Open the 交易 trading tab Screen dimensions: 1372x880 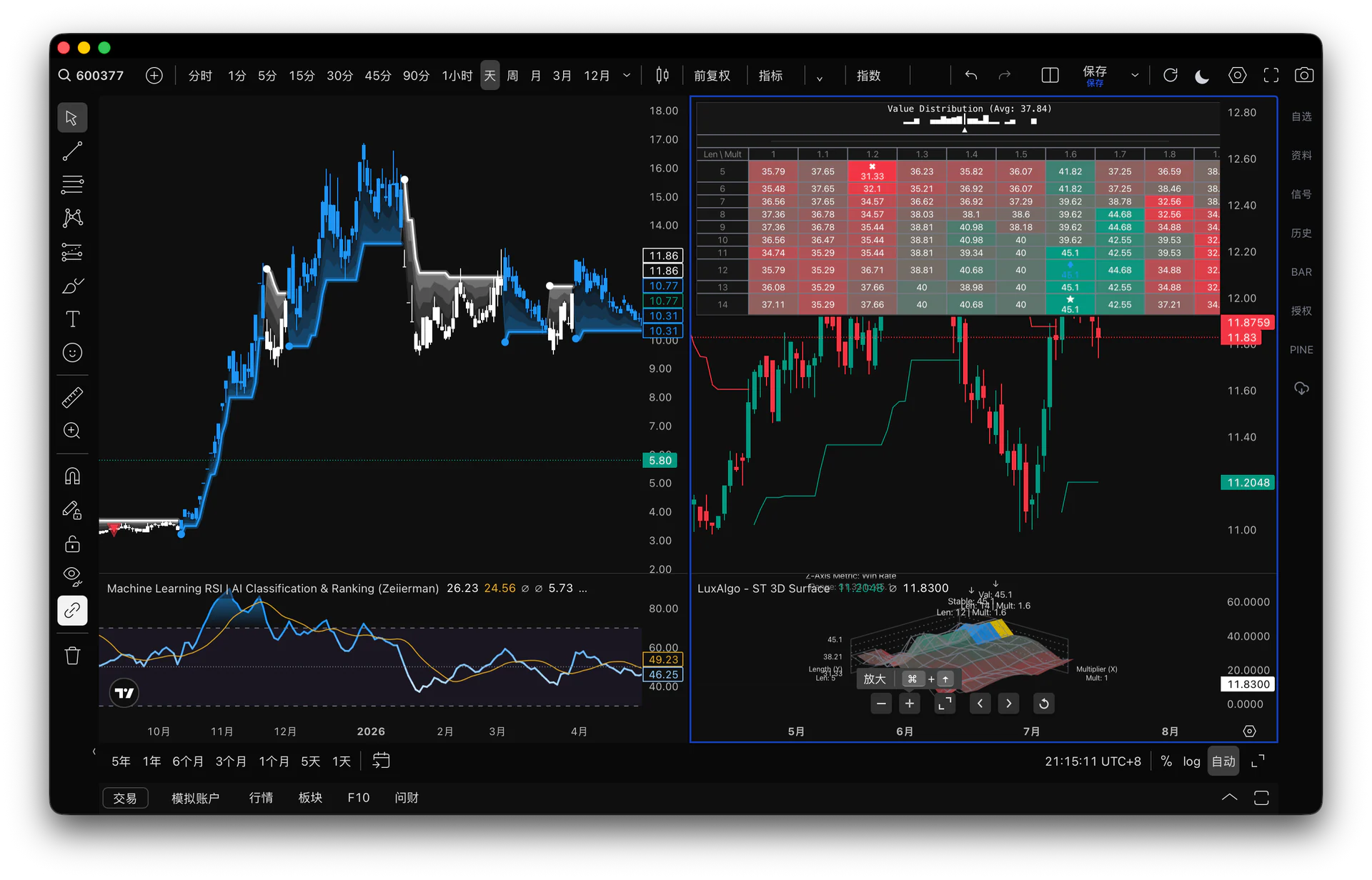tap(125, 798)
